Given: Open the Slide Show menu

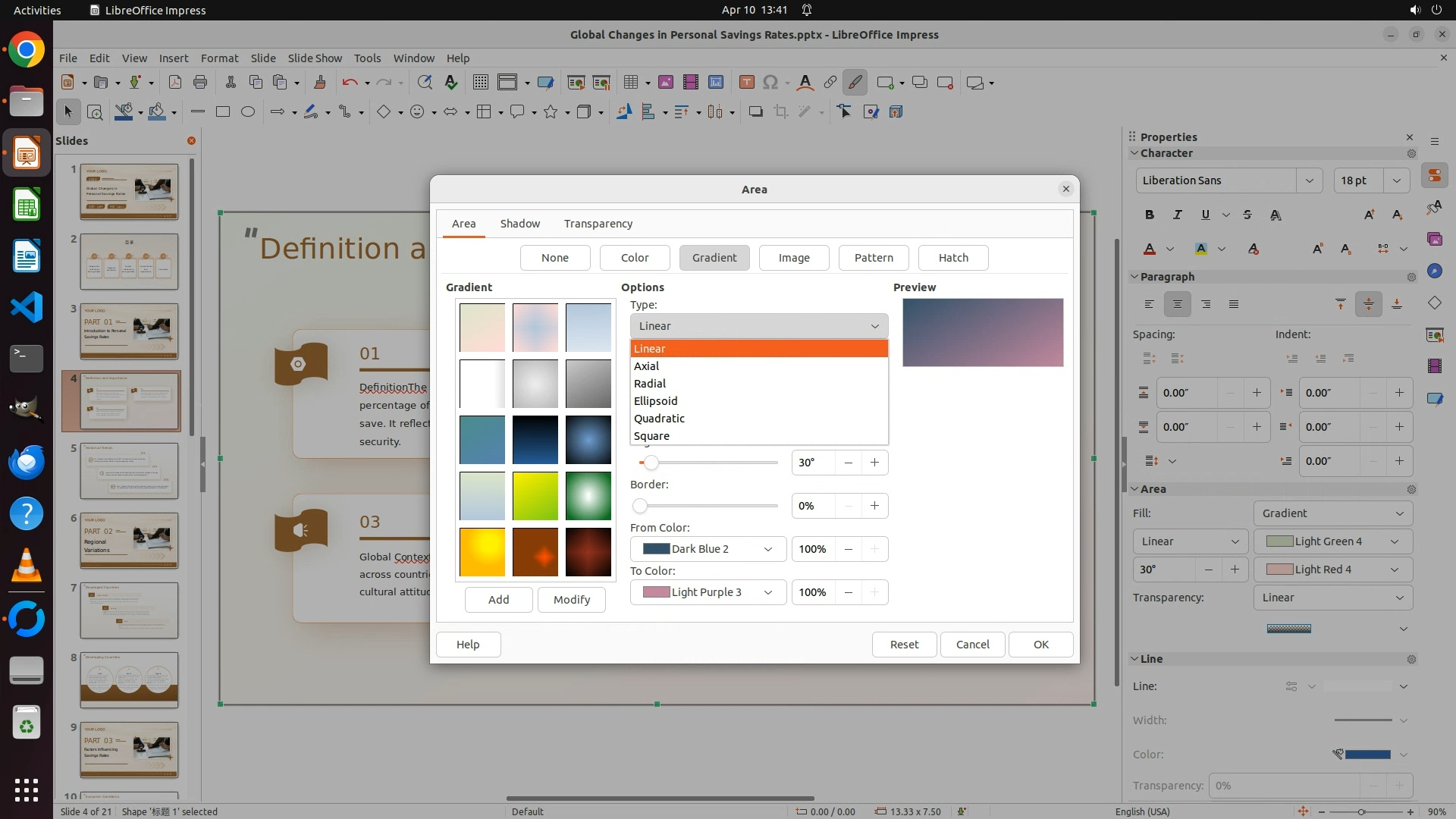Looking at the screenshot, I should pos(315,58).
